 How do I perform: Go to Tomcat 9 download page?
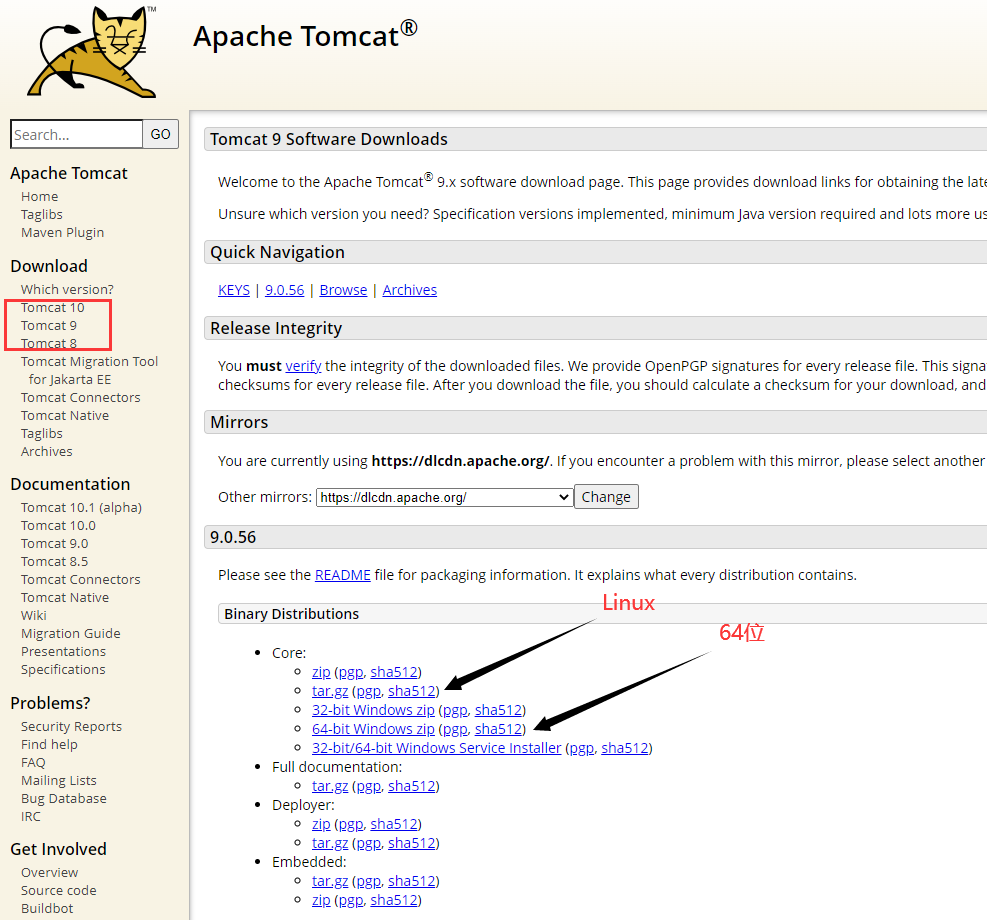(x=48, y=325)
